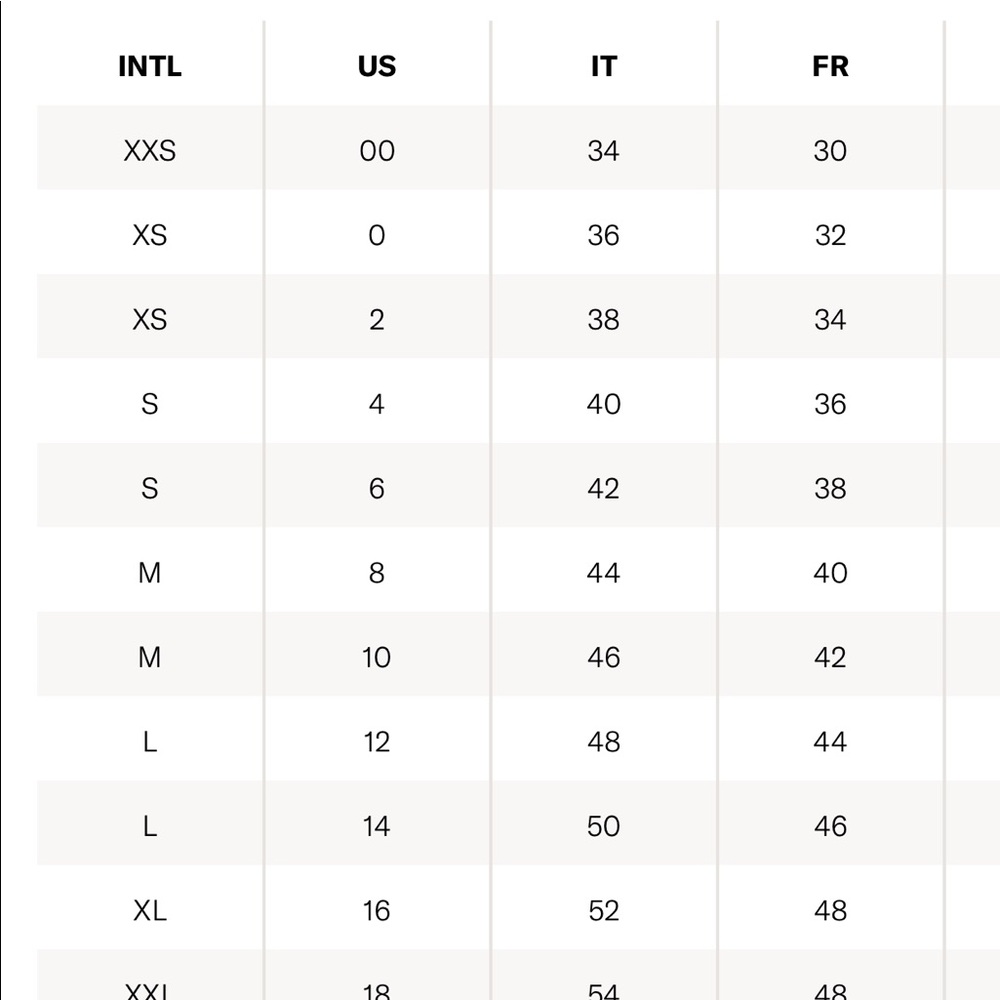Select US size 4 cell
Screen dimensions: 1000x1000
click(376, 404)
